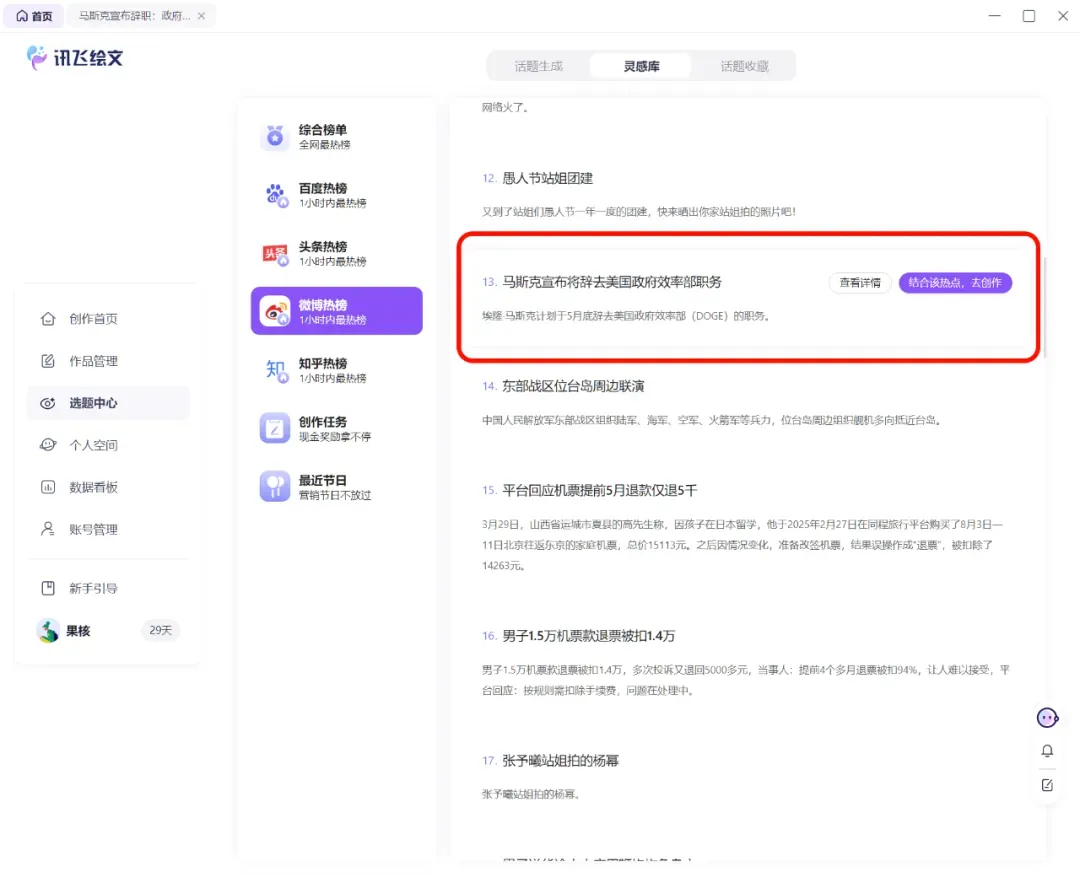Open 综合榜单 medal icon
Viewport: 1080px width, 883px height.
point(275,136)
